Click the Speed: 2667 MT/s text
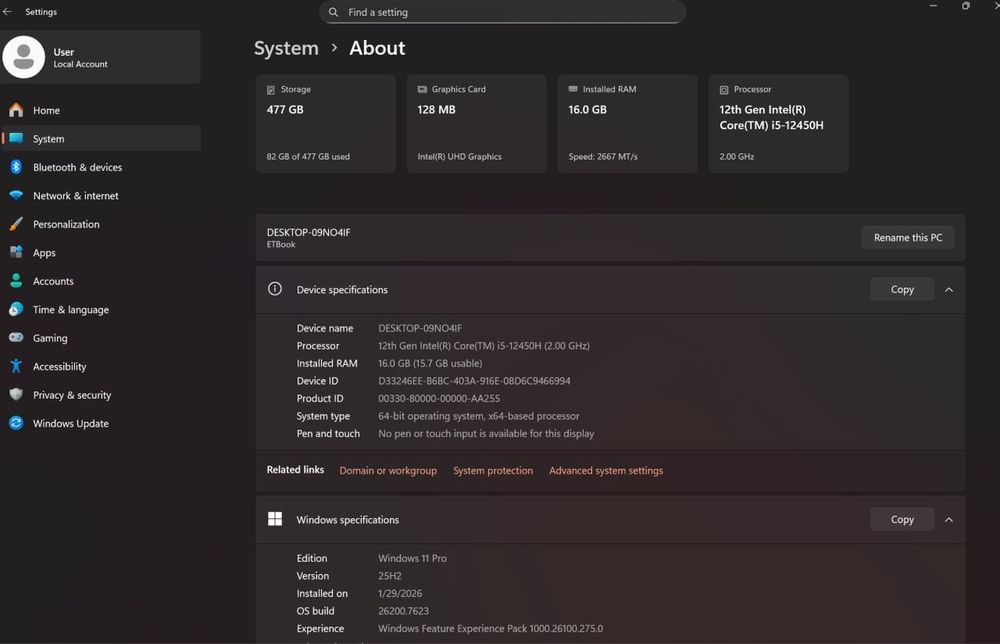This screenshot has width=1000, height=644. click(603, 156)
